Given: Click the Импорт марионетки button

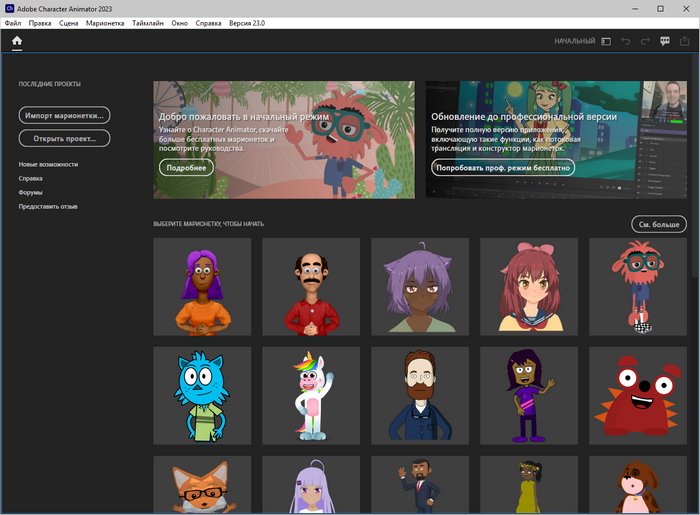Looking at the screenshot, I should coord(64,115).
